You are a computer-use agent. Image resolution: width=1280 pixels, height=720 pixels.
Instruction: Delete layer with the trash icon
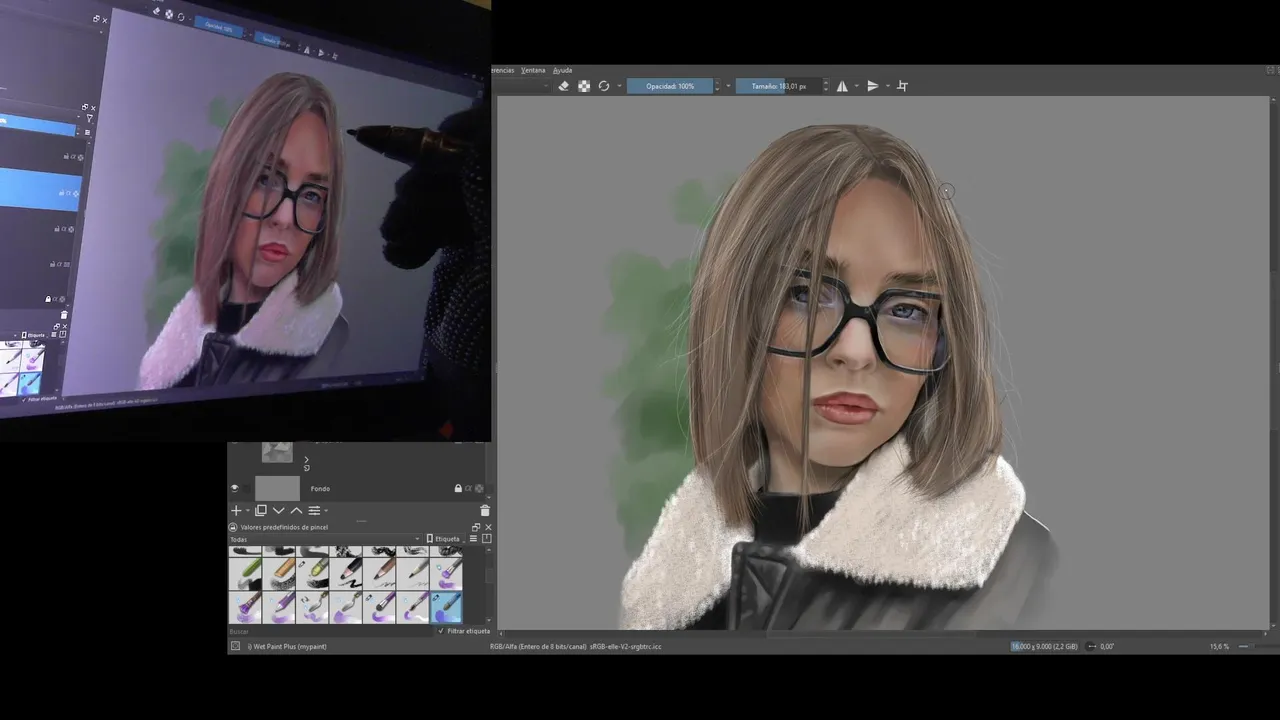[485, 511]
